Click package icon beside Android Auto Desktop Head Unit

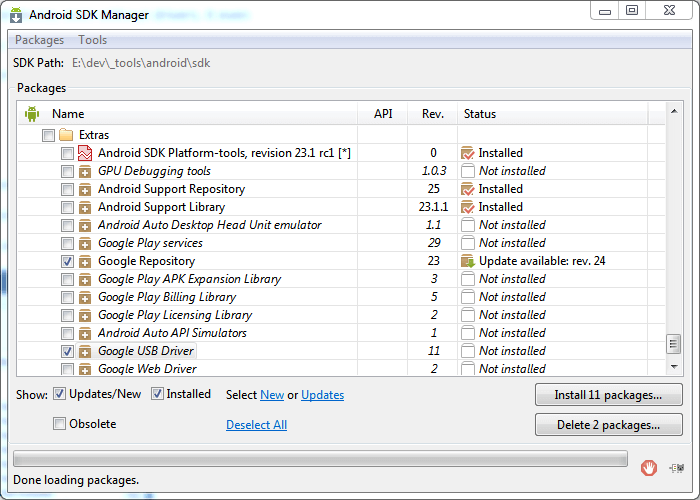(x=85, y=225)
